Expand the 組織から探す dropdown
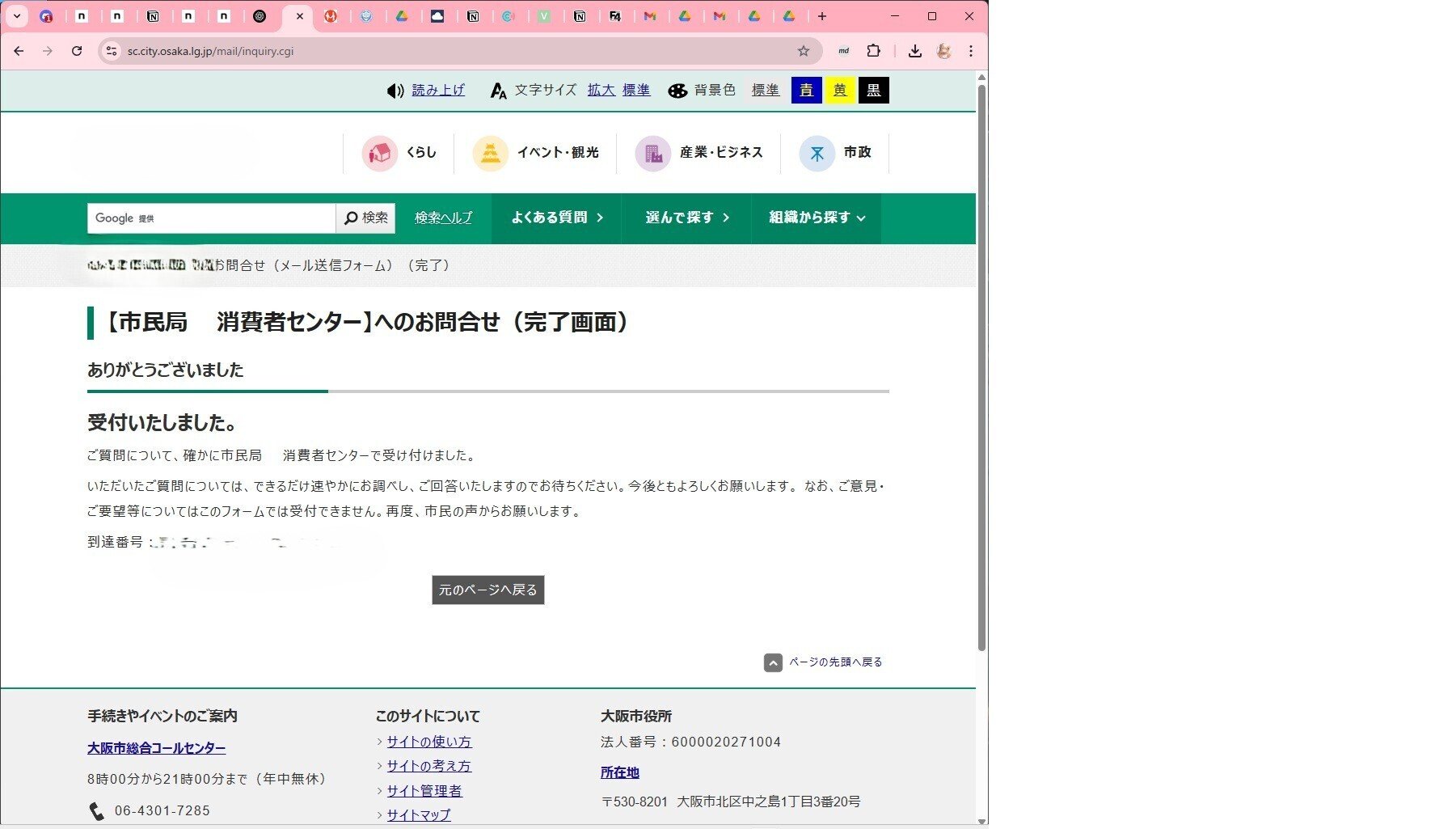This screenshot has height=829, width=1456. click(816, 218)
